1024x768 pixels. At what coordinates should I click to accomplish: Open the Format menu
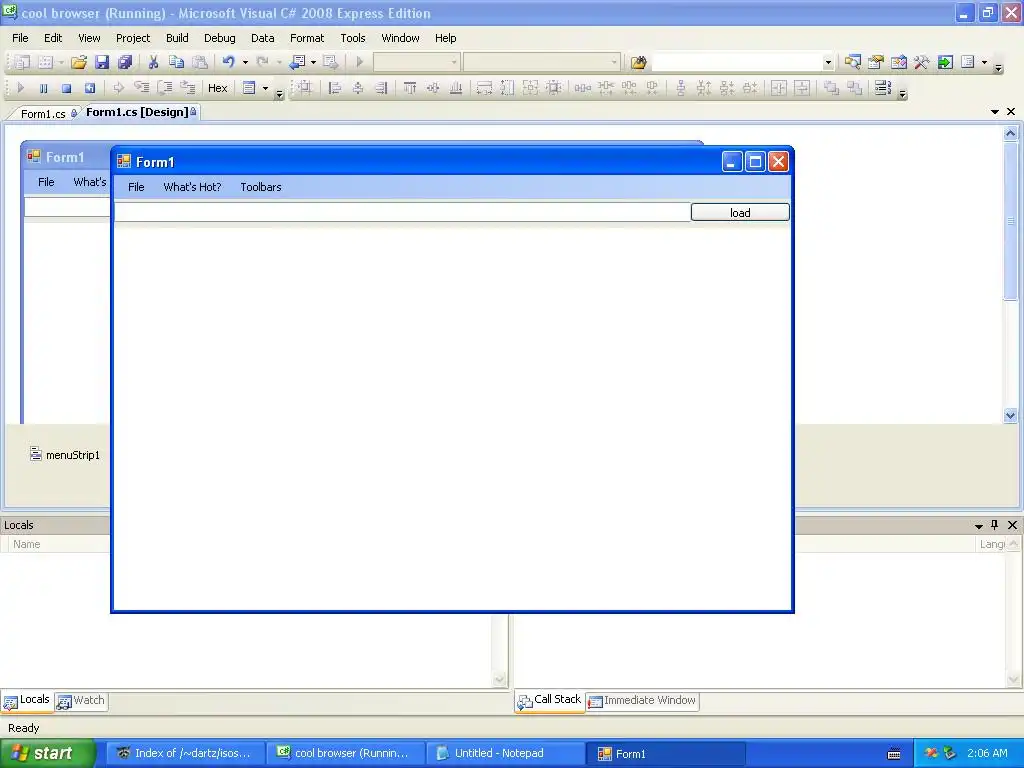point(307,38)
